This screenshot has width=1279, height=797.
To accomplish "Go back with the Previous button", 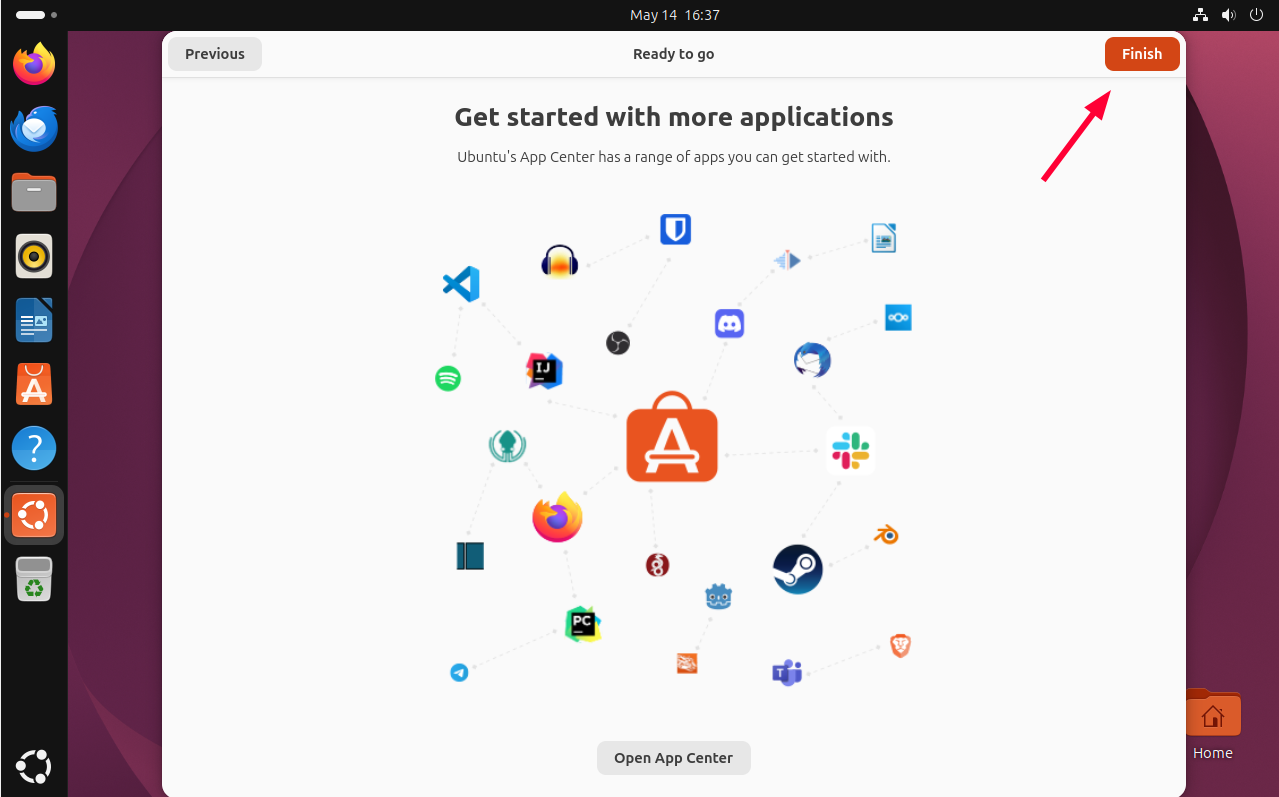I will (x=215, y=54).
